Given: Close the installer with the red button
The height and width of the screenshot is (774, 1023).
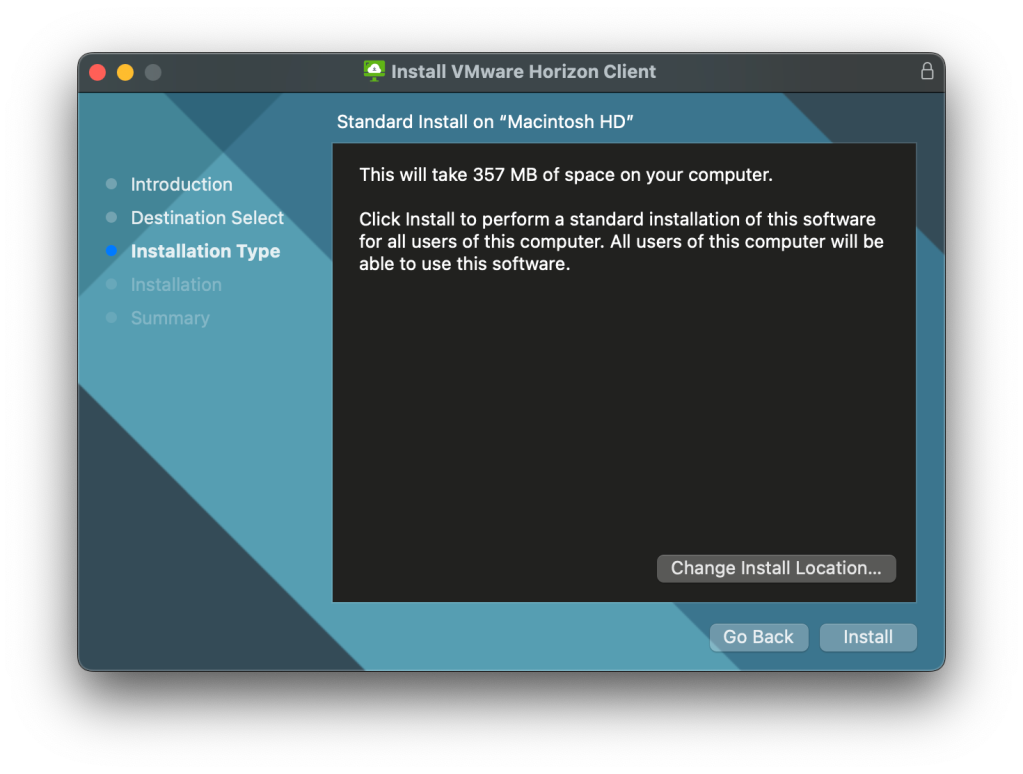Looking at the screenshot, I should (x=97, y=72).
